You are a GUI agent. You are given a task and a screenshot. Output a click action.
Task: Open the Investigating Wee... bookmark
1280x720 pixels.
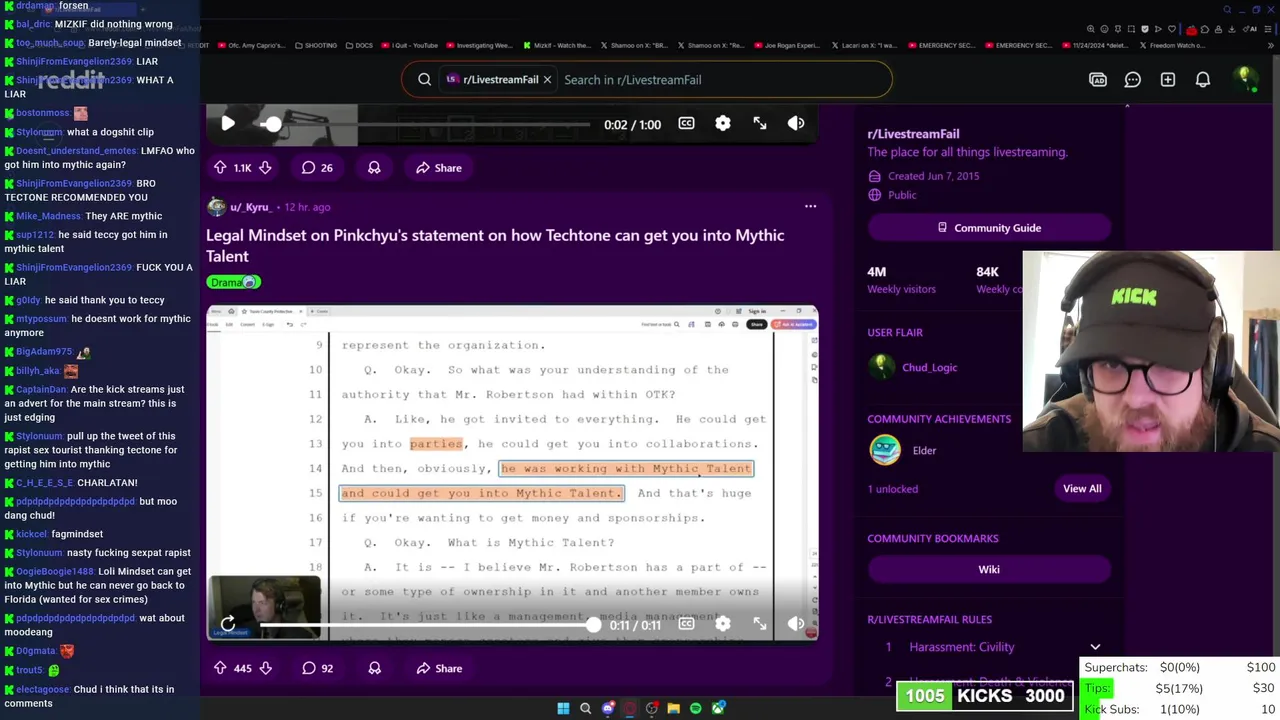479,45
